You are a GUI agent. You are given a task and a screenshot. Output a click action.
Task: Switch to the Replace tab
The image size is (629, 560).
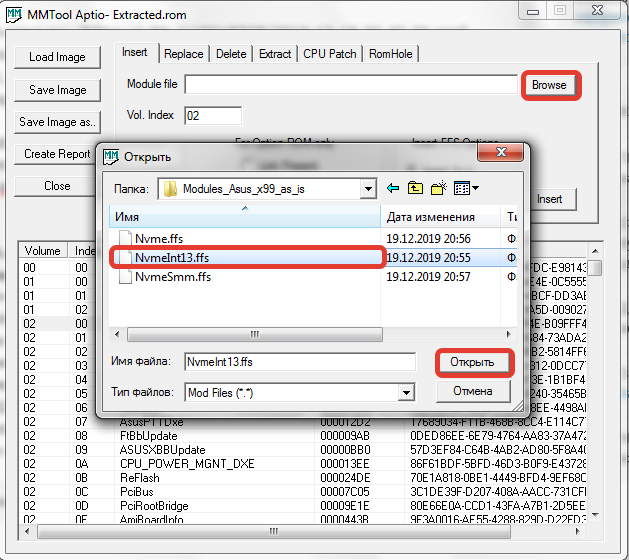click(x=183, y=54)
